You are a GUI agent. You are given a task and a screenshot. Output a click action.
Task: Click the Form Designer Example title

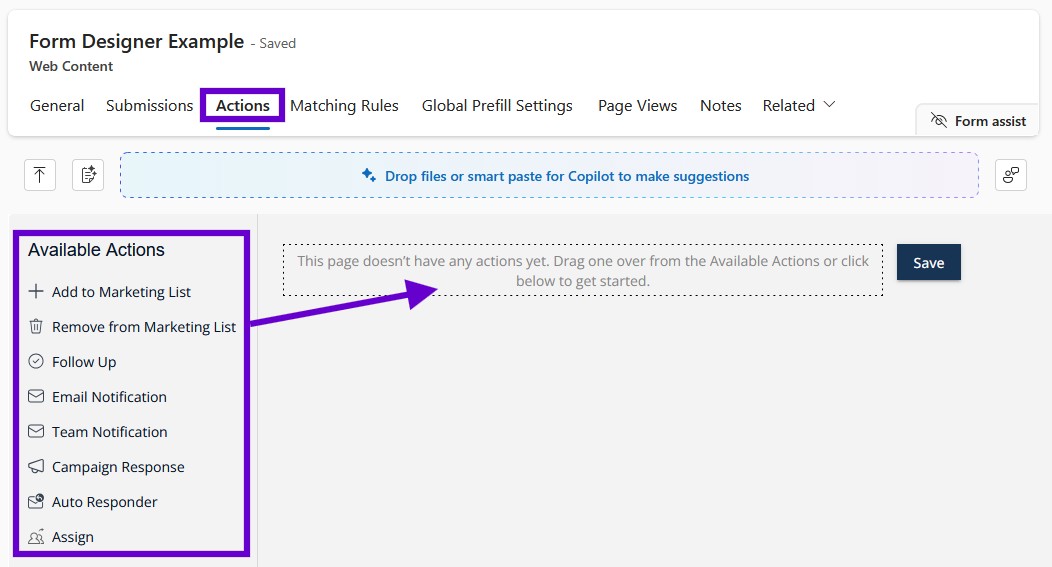137,42
